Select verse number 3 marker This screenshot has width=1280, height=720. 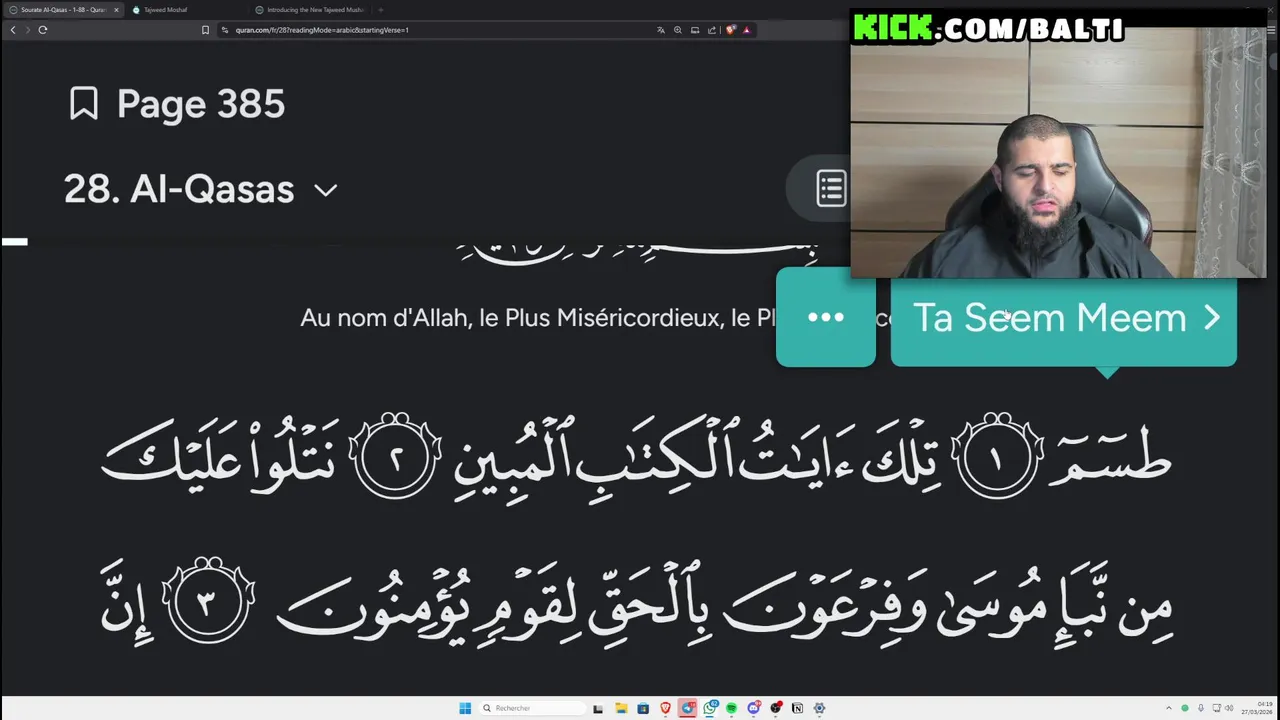tap(208, 603)
